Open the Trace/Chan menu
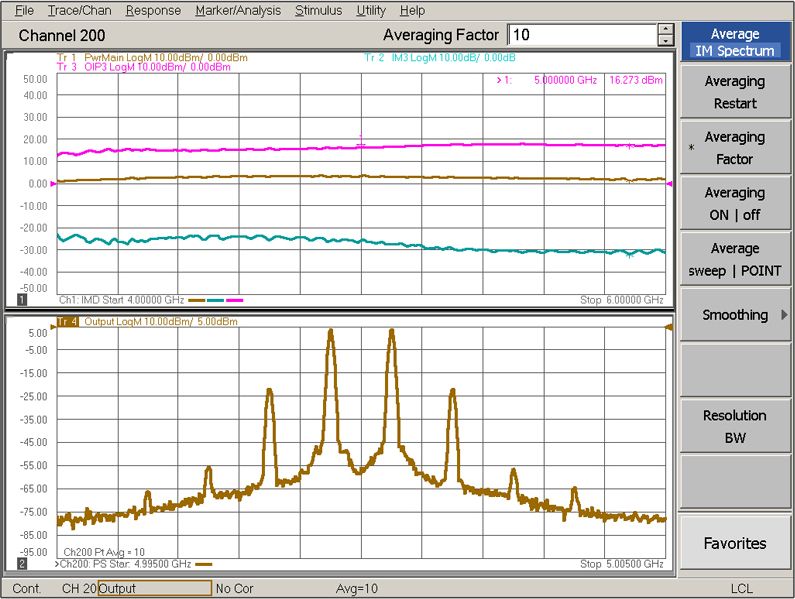The image size is (795, 599). 79,10
